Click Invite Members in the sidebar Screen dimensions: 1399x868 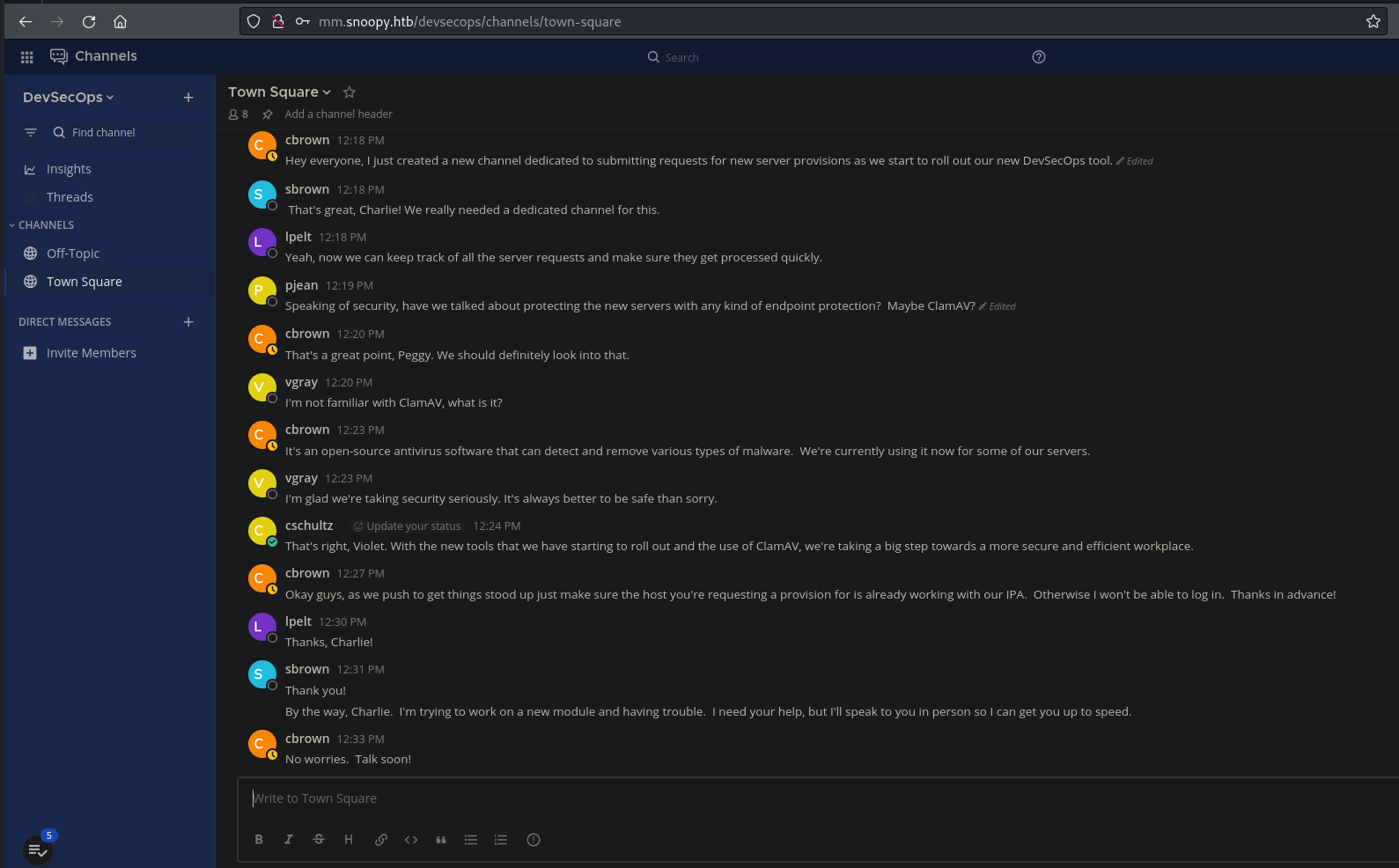click(91, 353)
